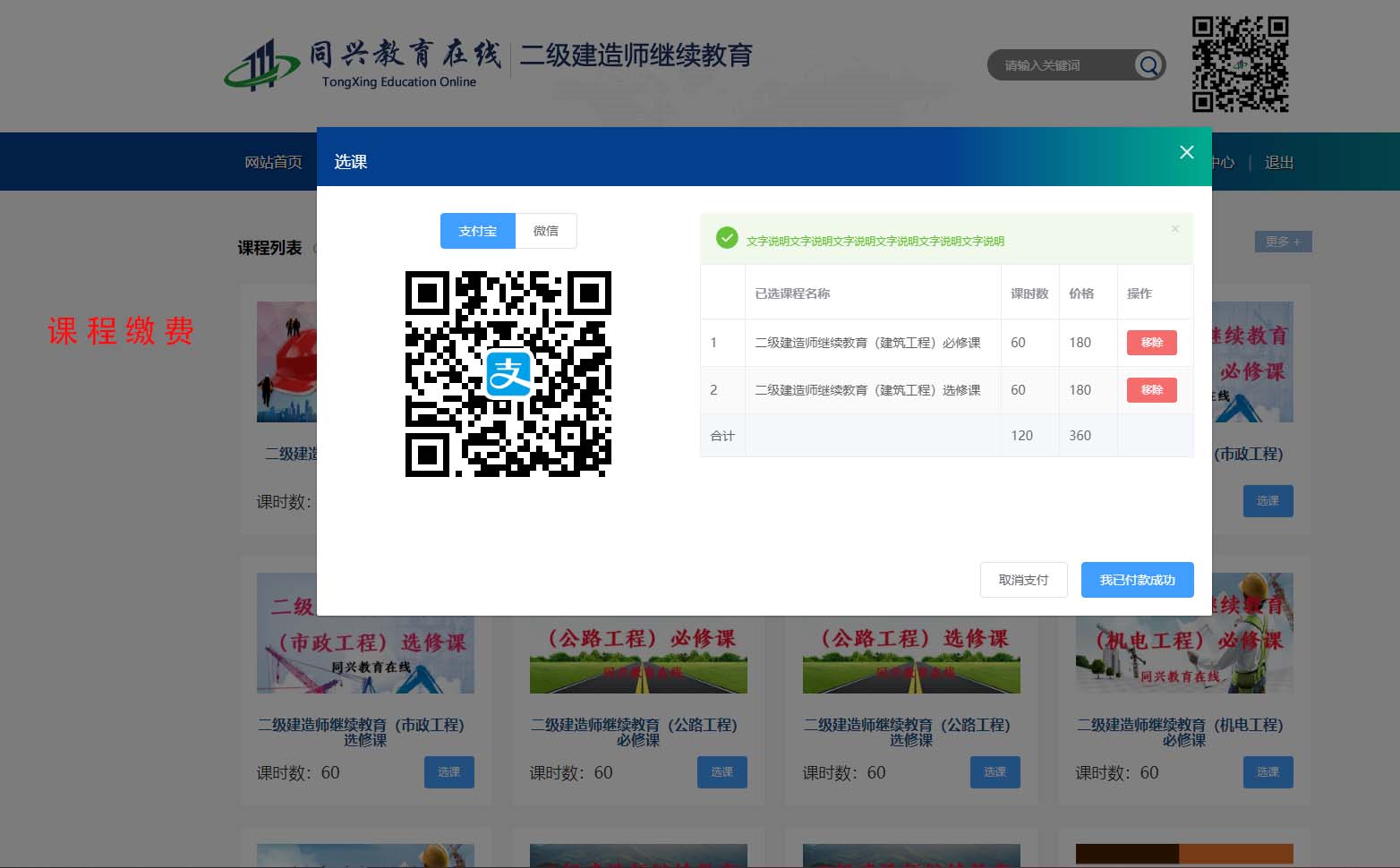Click the Alipay payment QR code
The height and width of the screenshot is (868, 1400).
point(508,374)
